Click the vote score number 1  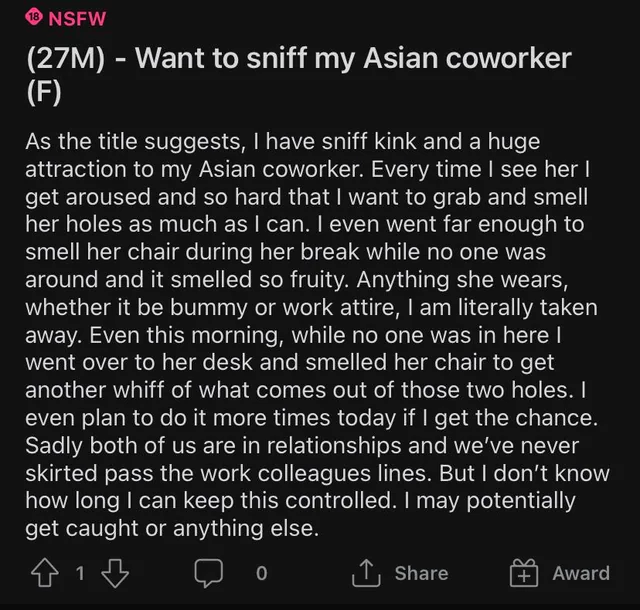(80, 573)
